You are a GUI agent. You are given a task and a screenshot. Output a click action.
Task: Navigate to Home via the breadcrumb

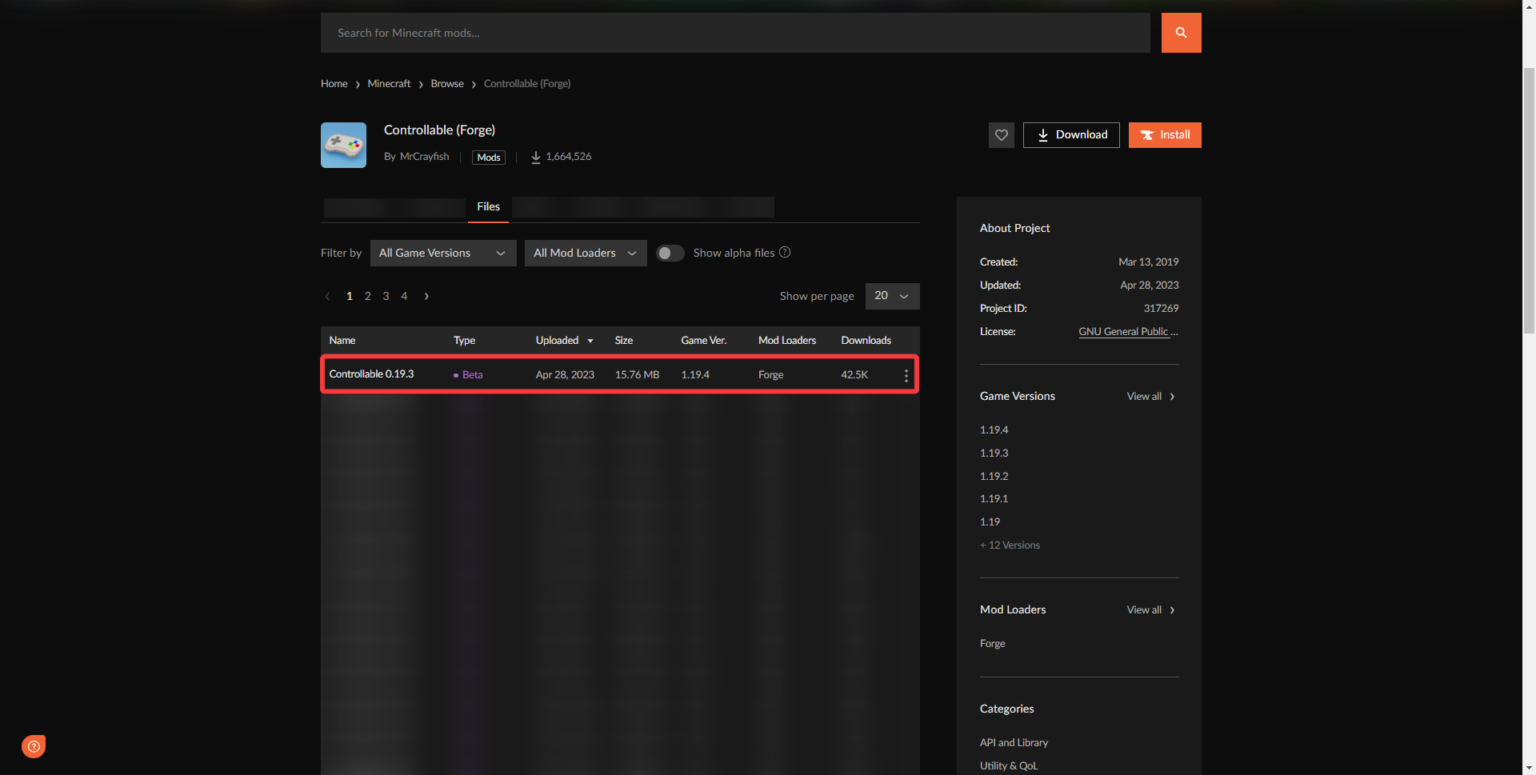[x=334, y=83]
